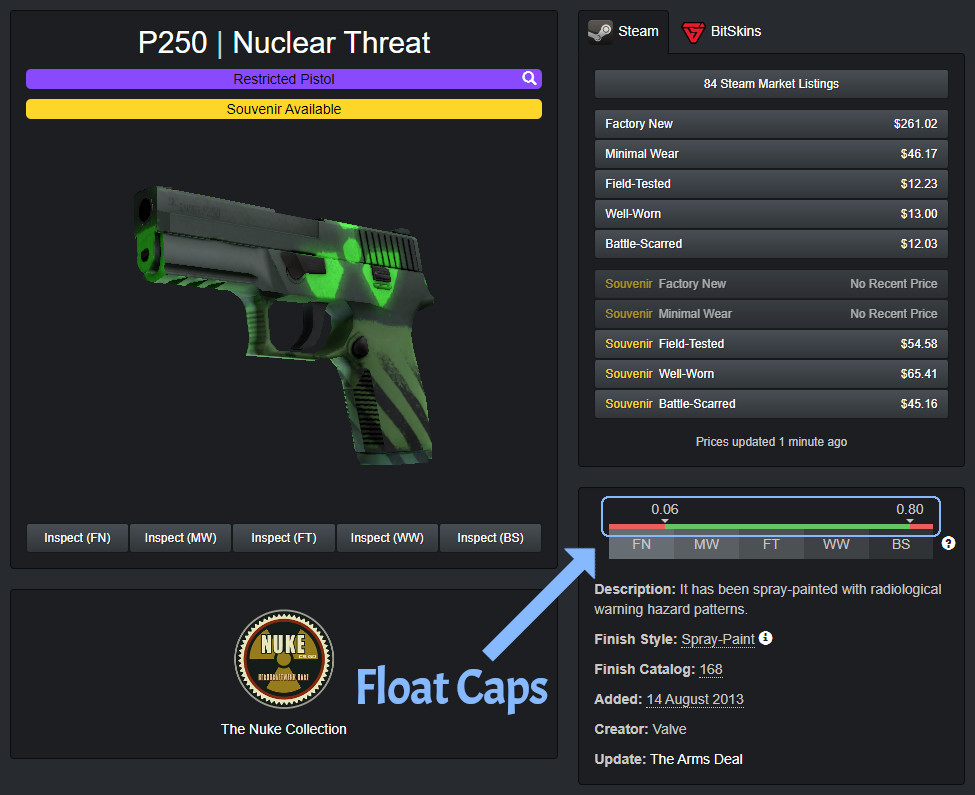Viewport: 975px width, 795px height.
Task: Click the Spray-Paint finish style link
Action: (x=718, y=639)
